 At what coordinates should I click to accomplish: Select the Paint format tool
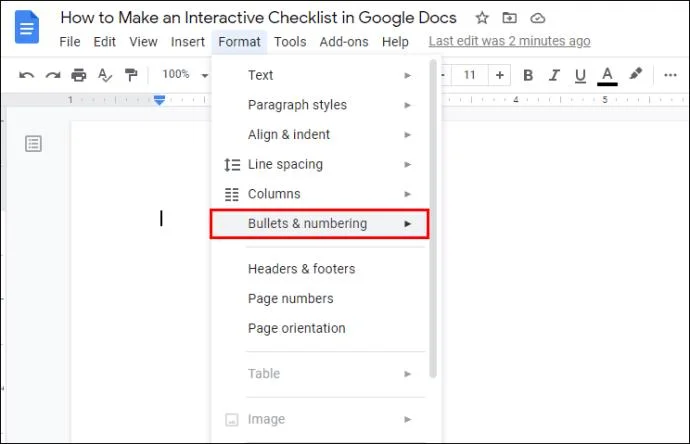point(131,75)
